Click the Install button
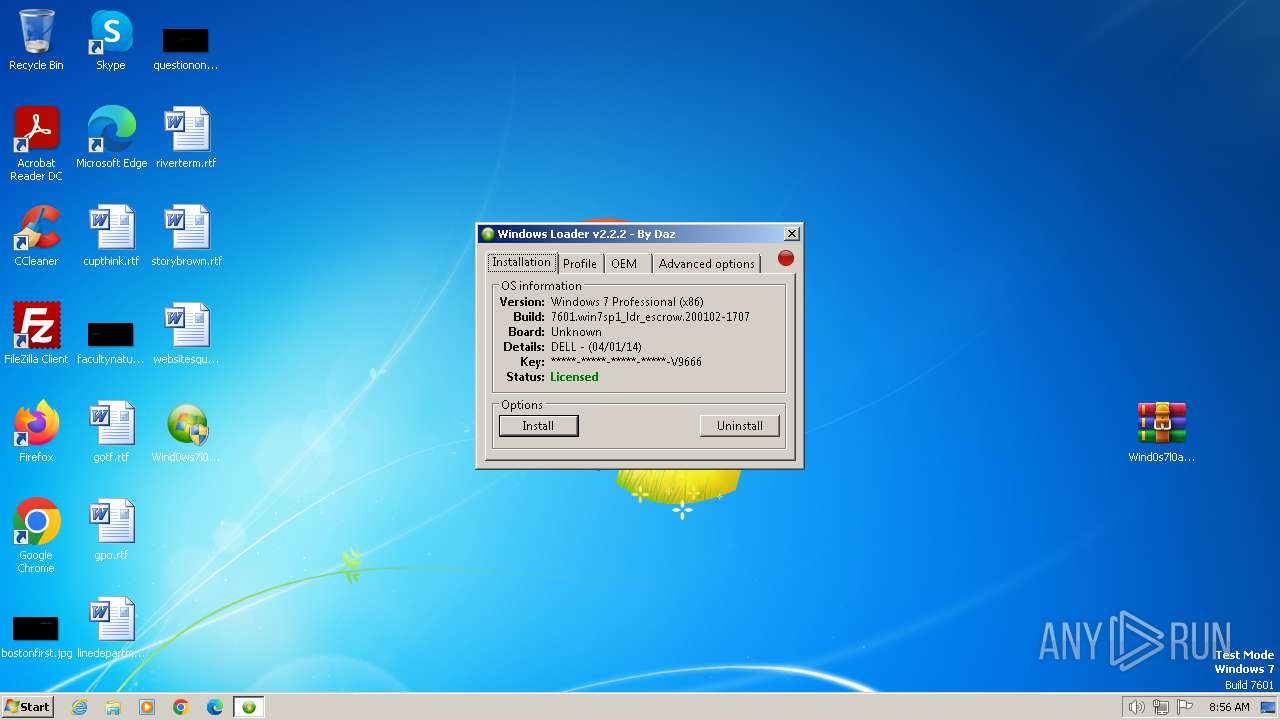 (538, 426)
